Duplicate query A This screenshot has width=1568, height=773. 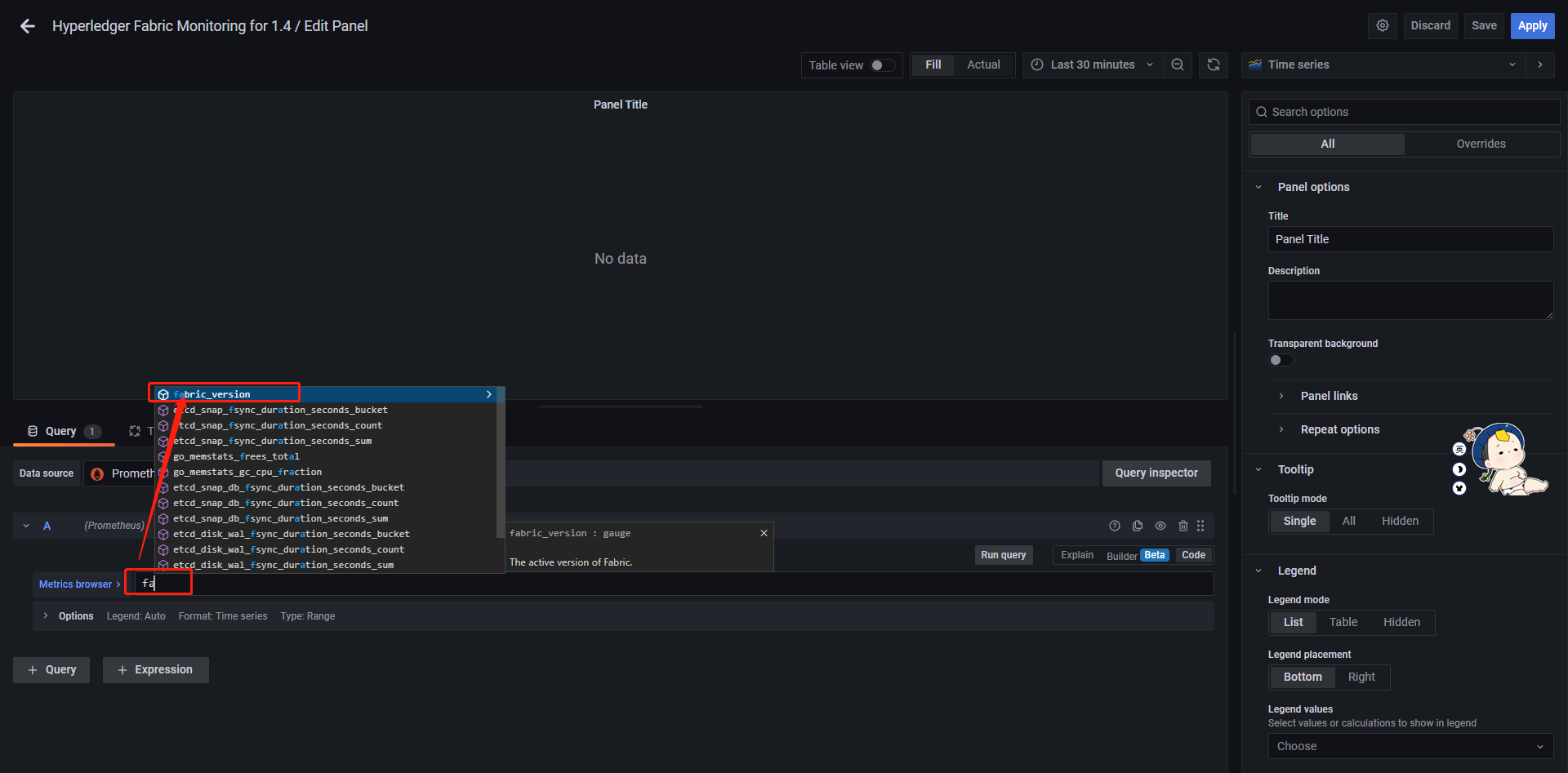(x=1138, y=526)
